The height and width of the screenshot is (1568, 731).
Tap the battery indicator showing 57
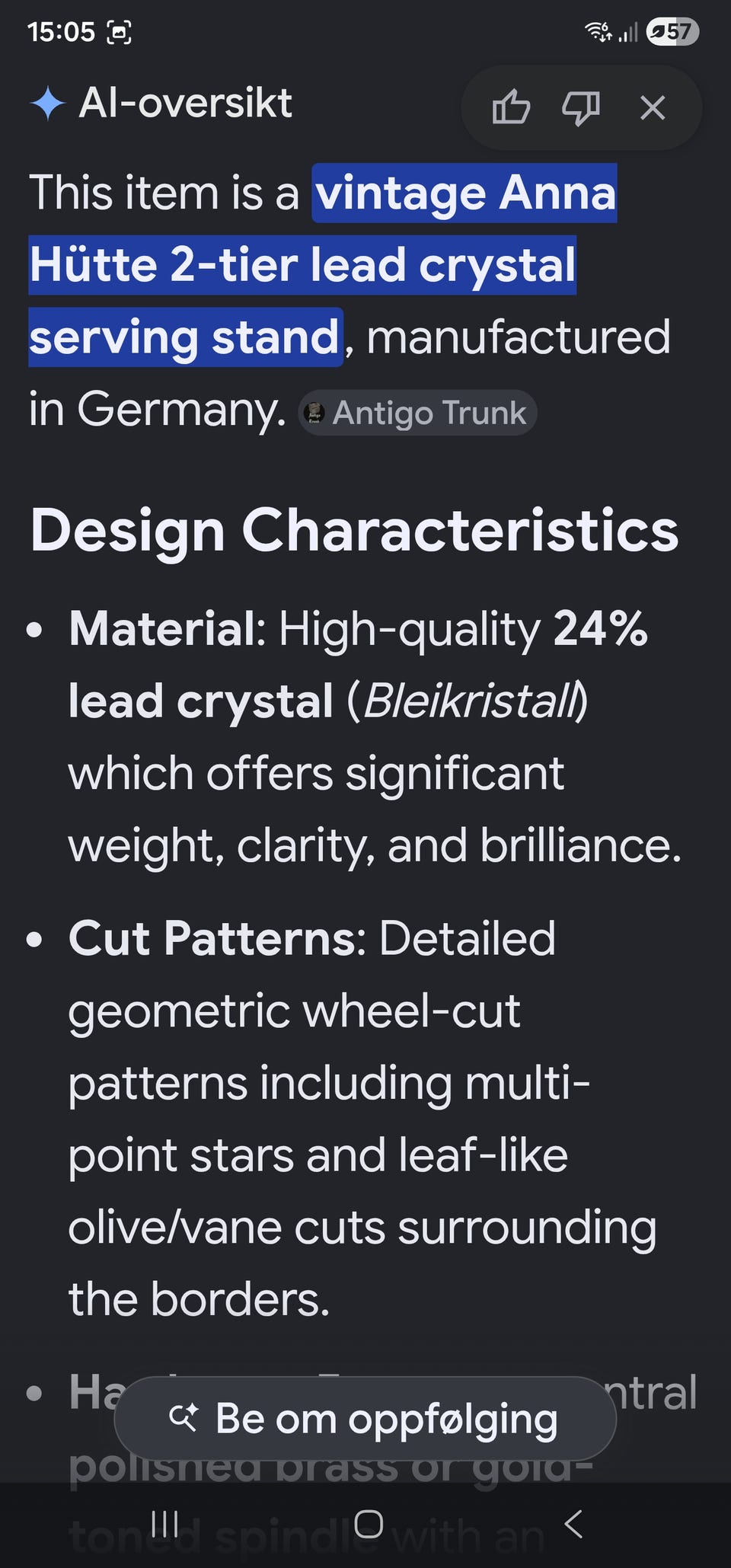(x=672, y=31)
